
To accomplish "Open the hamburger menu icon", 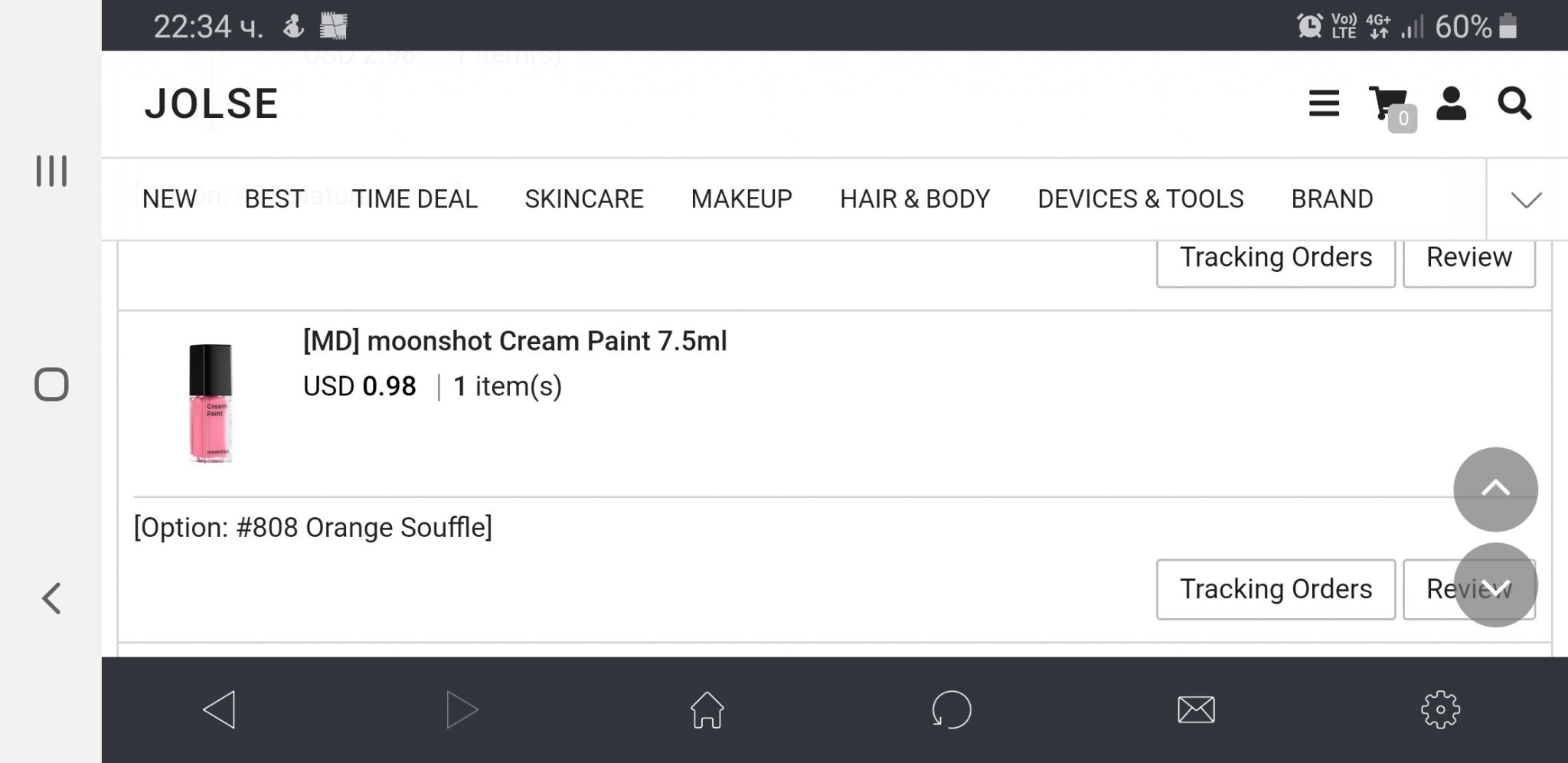I will 1324,103.
